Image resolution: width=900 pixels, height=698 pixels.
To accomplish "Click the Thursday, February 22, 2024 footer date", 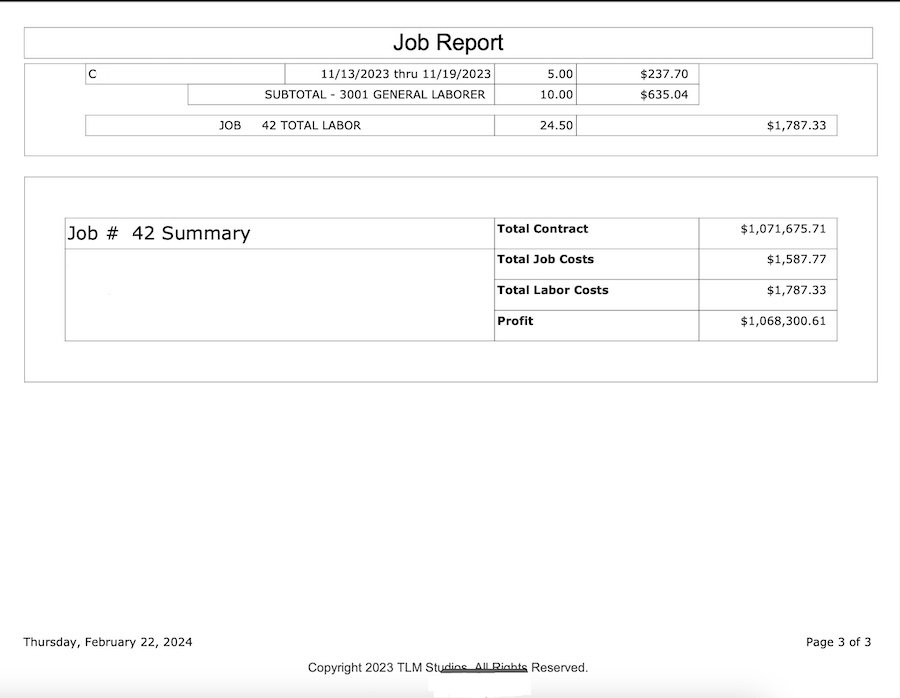I will pyautogui.click(x=108, y=642).
